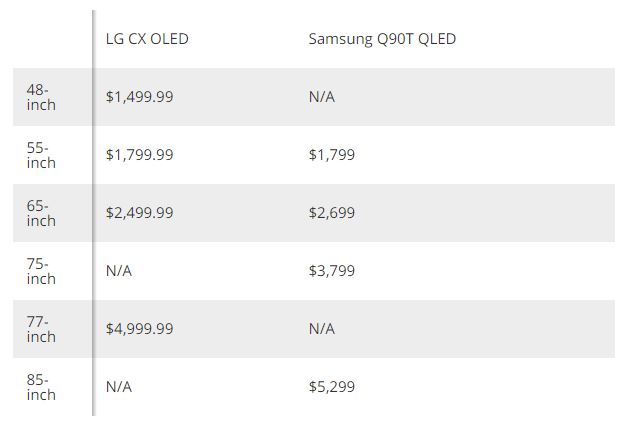Click Samsung N/A cell in 48-inch row
Screen dimensions: 627x427
coord(322,97)
